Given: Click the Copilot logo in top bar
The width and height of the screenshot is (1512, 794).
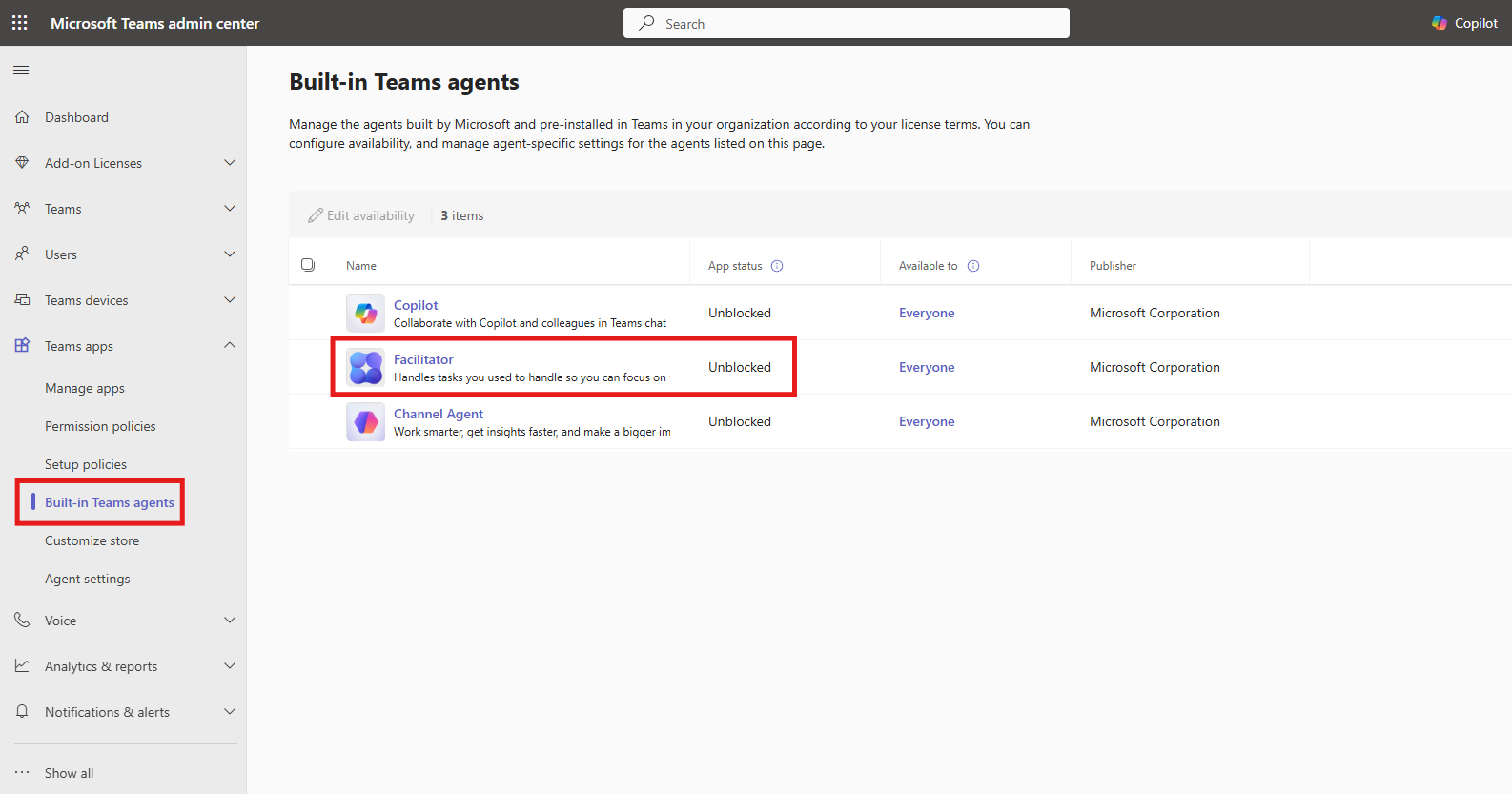Looking at the screenshot, I should pos(1440,23).
